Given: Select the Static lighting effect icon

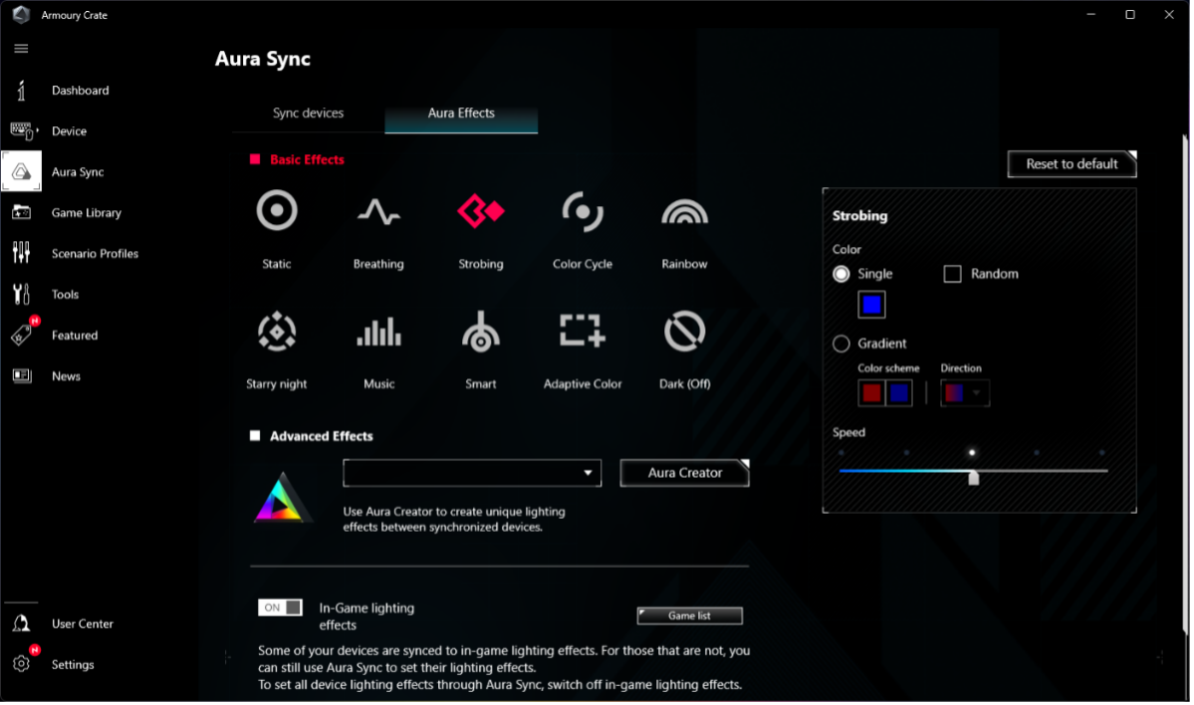Looking at the screenshot, I should coord(277,212).
